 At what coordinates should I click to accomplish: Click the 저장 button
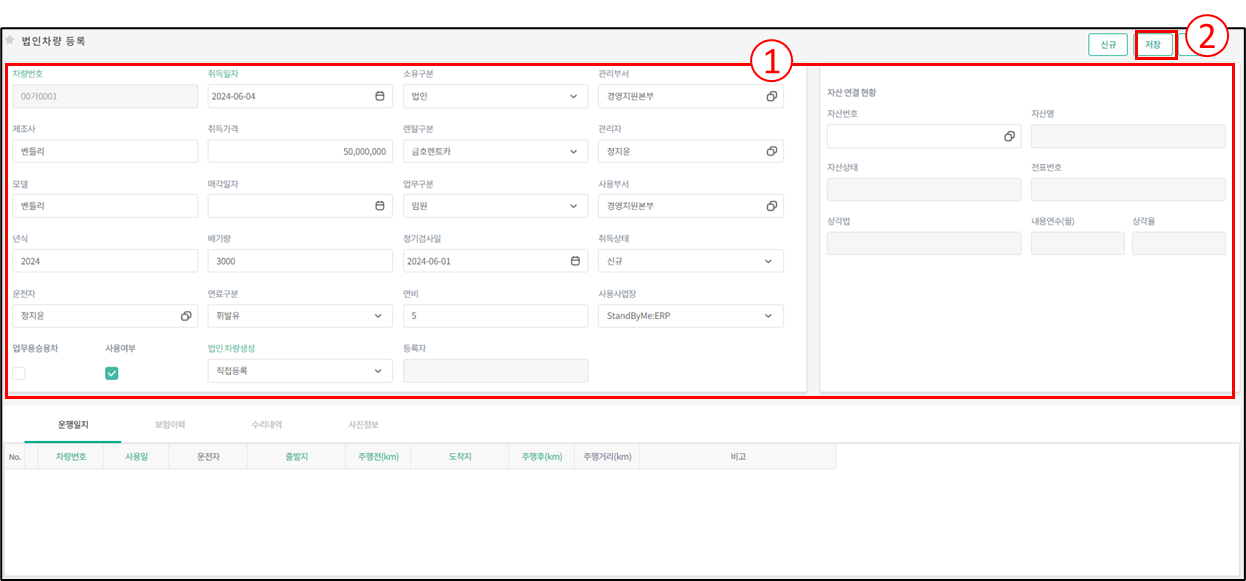click(x=1153, y=45)
